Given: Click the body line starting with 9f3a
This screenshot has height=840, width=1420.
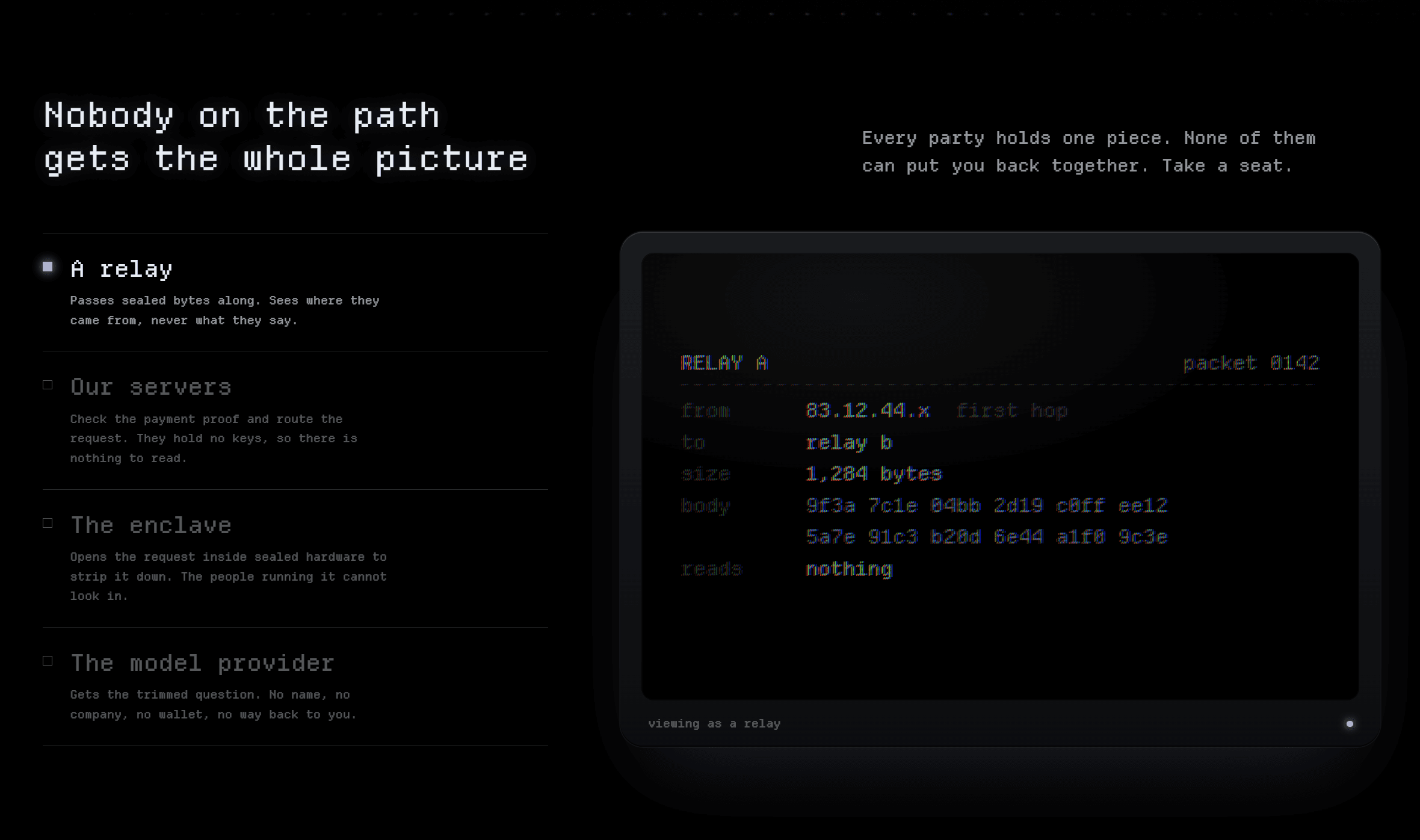Looking at the screenshot, I should [987, 505].
